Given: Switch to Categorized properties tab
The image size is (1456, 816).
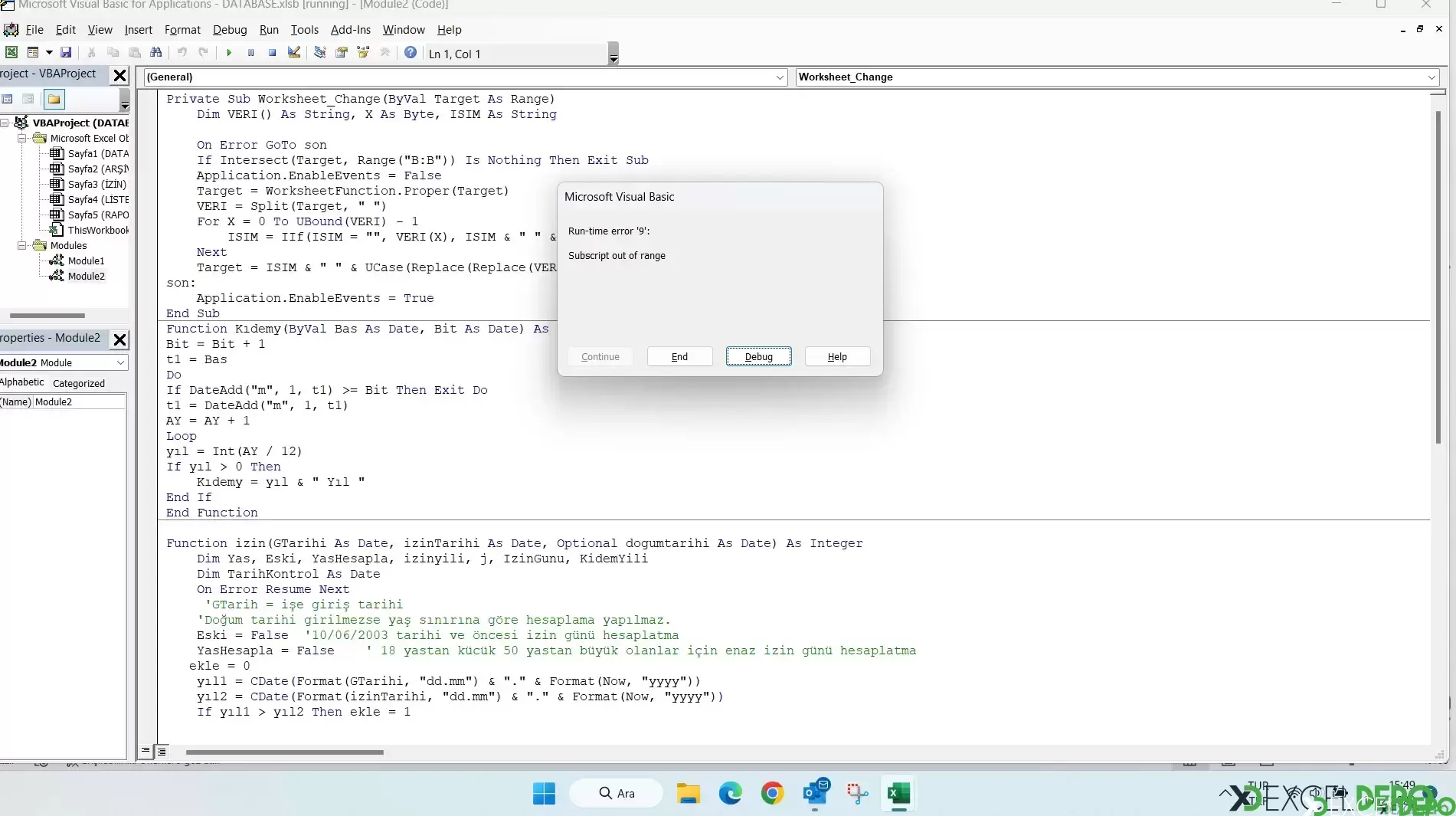Looking at the screenshot, I should click(79, 383).
